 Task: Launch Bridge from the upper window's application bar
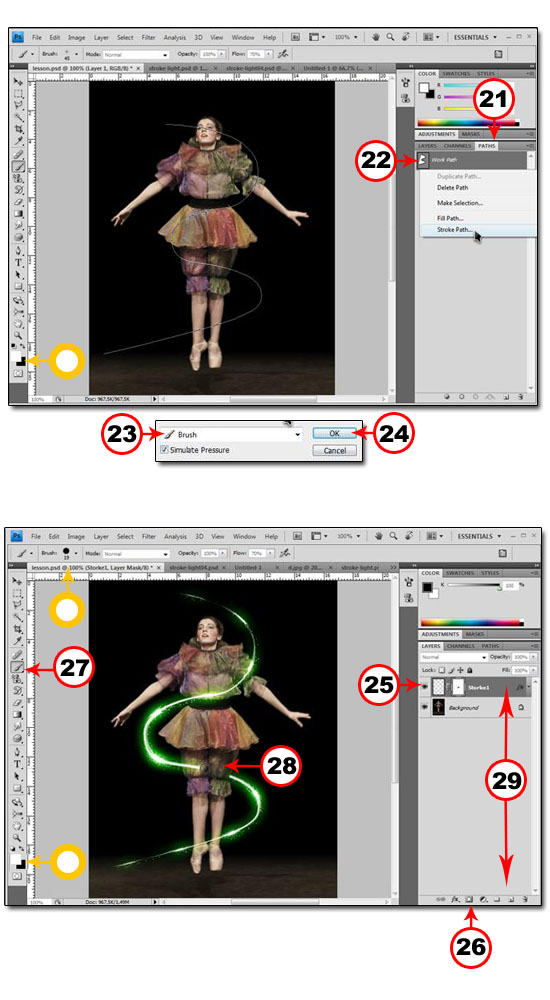tap(295, 37)
